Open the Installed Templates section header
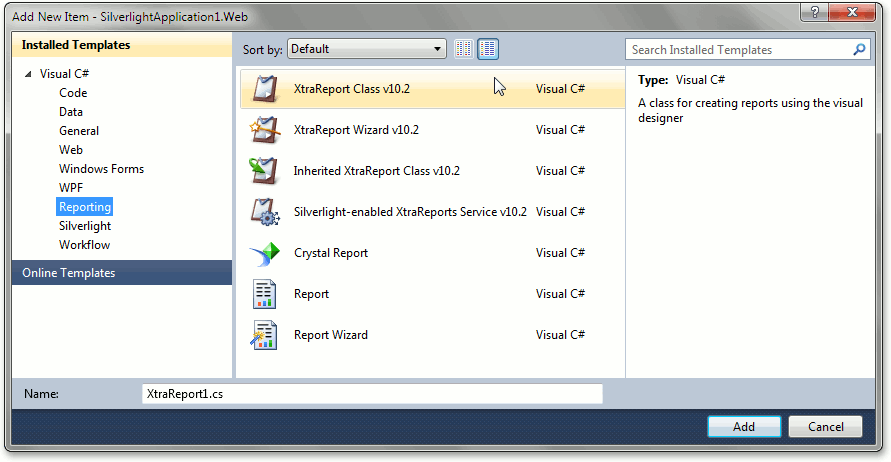 click(x=122, y=45)
